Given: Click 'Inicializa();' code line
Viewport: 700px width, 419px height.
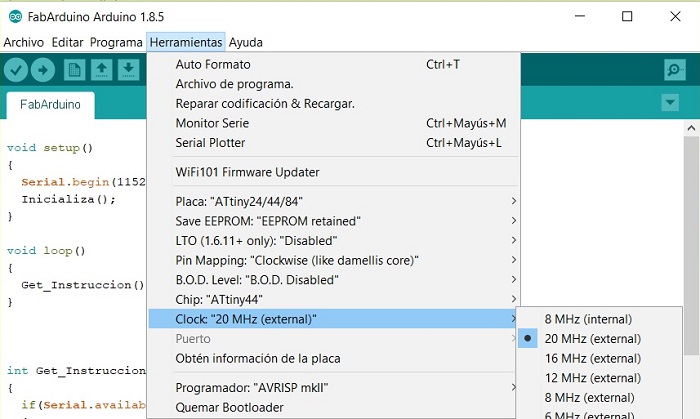Looking at the screenshot, I should pos(68,199).
